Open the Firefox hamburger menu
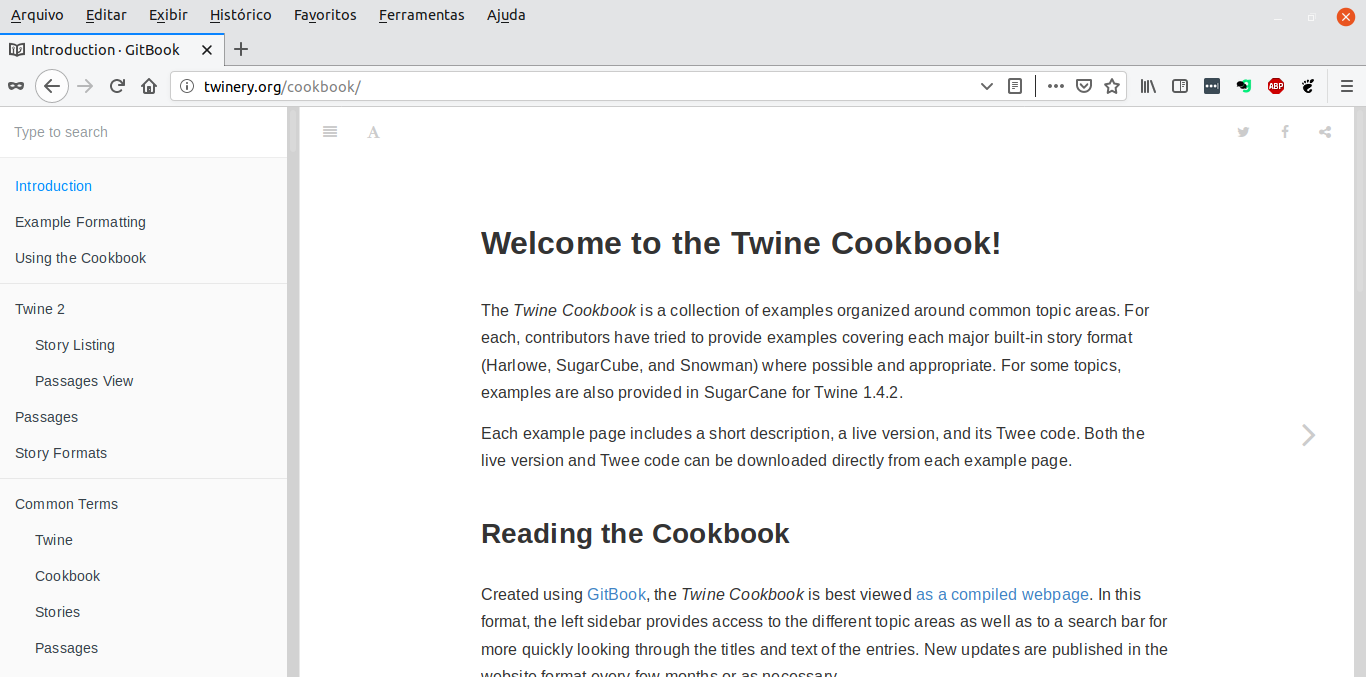The image size is (1366, 677). (x=1347, y=86)
